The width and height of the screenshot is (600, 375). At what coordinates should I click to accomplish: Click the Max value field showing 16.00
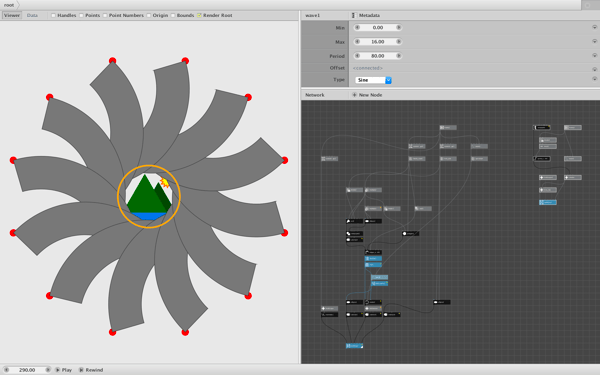tap(378, 42)
